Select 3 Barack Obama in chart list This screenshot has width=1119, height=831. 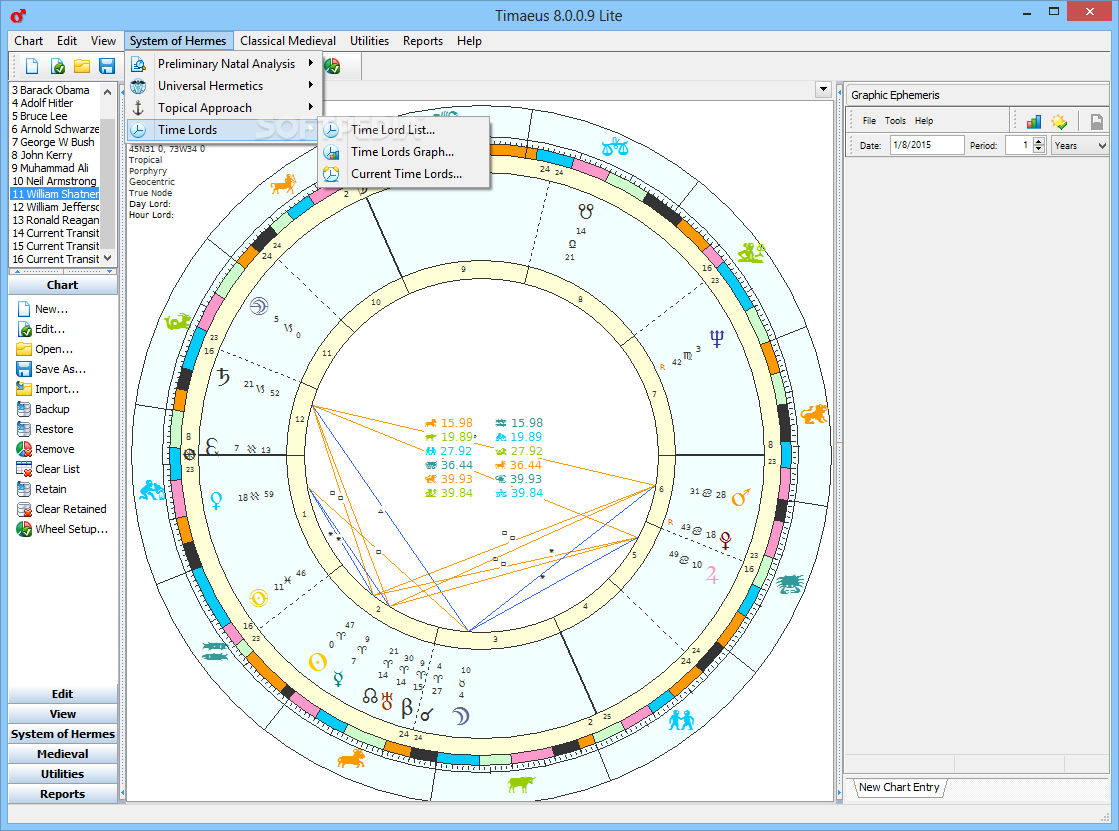pyautogui.click(x=55, y=90)
